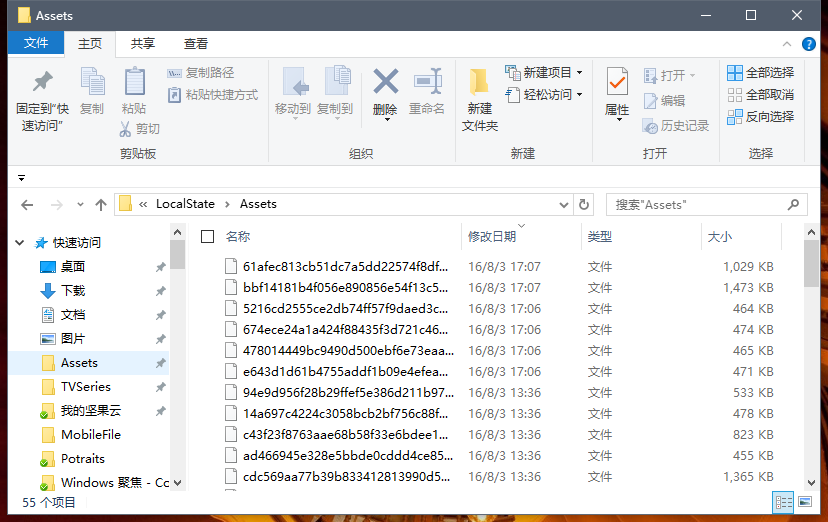Click the Rename (重命名) icon
The height and width of the screenshot is (522, 828).
pyautogui.click(x=427, y=82)
